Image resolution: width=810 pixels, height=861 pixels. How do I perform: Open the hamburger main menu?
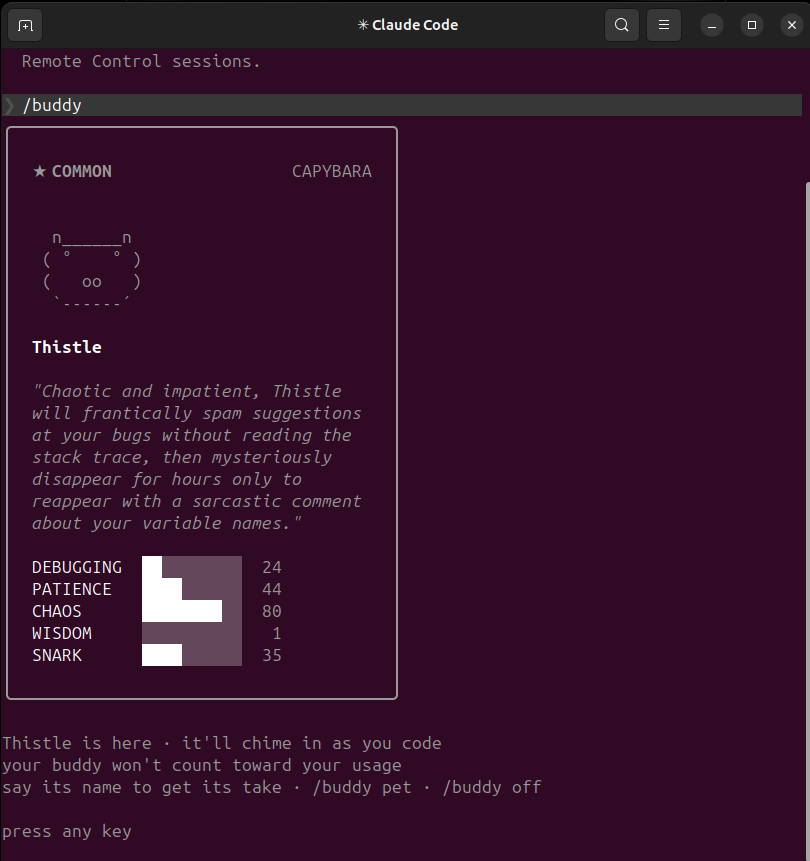coord(664,25)
